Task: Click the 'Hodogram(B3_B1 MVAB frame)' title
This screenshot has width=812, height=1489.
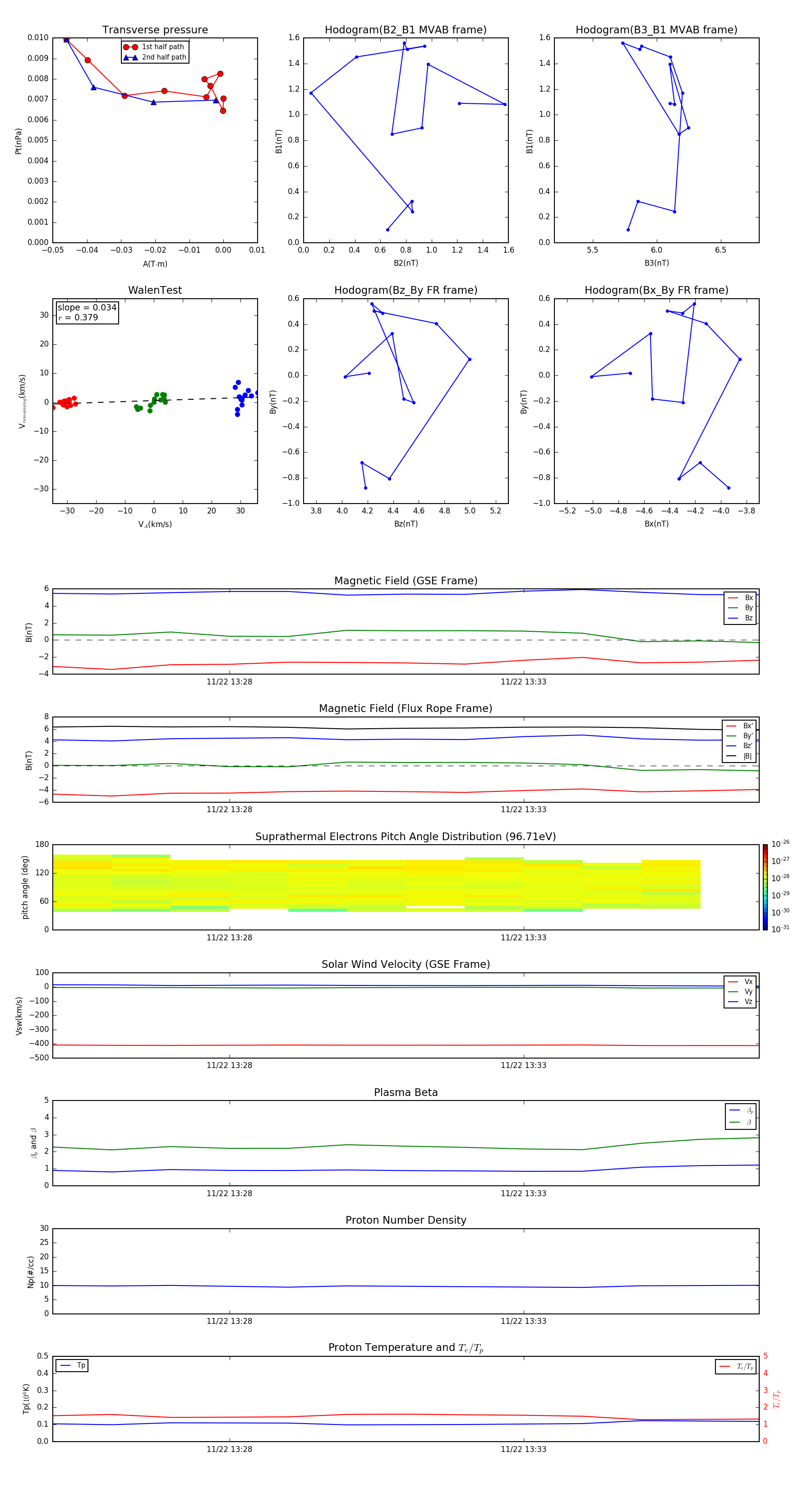Action: coord(656,30)
